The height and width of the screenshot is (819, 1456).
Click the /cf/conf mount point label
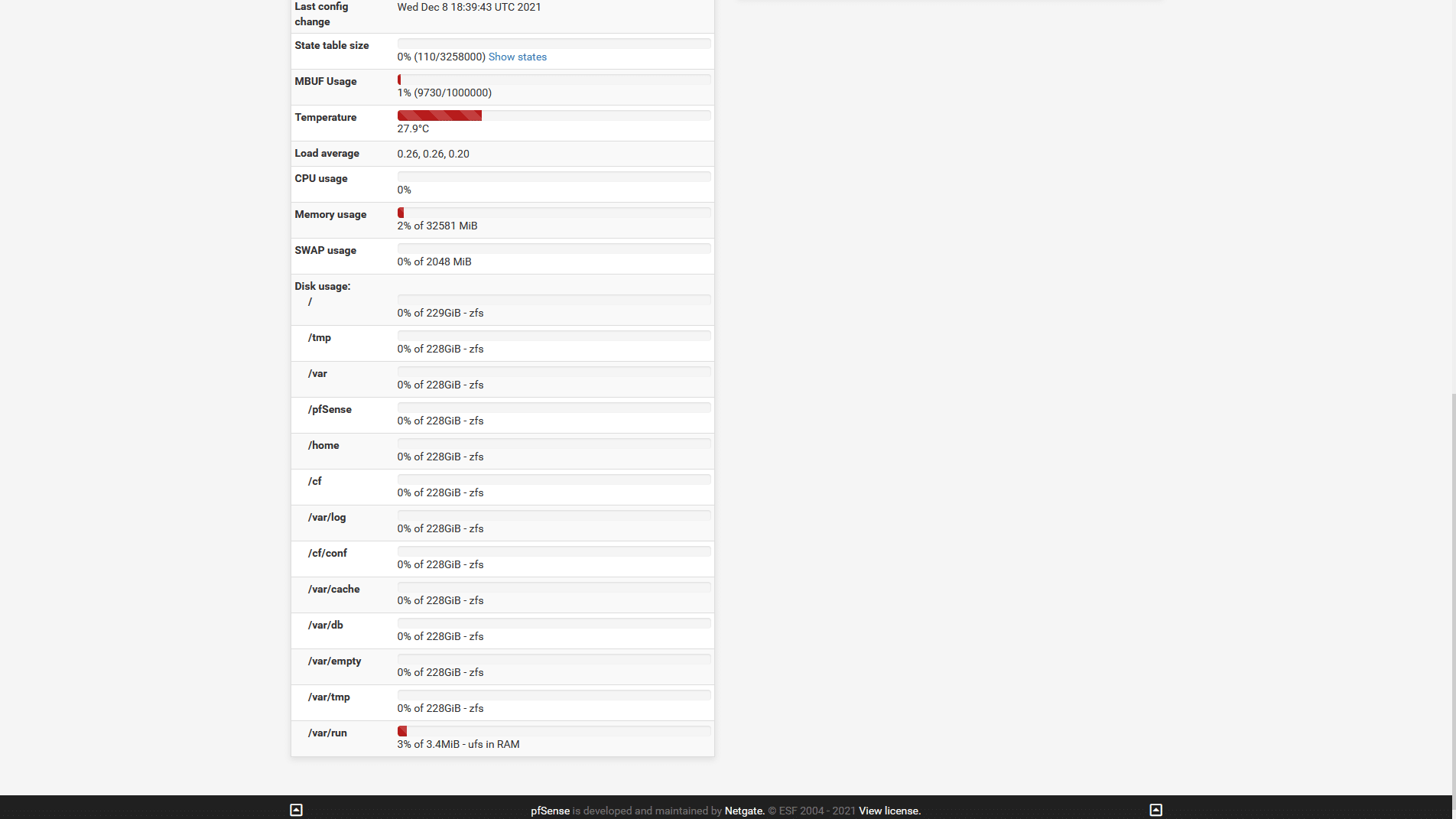click(327, 553)
